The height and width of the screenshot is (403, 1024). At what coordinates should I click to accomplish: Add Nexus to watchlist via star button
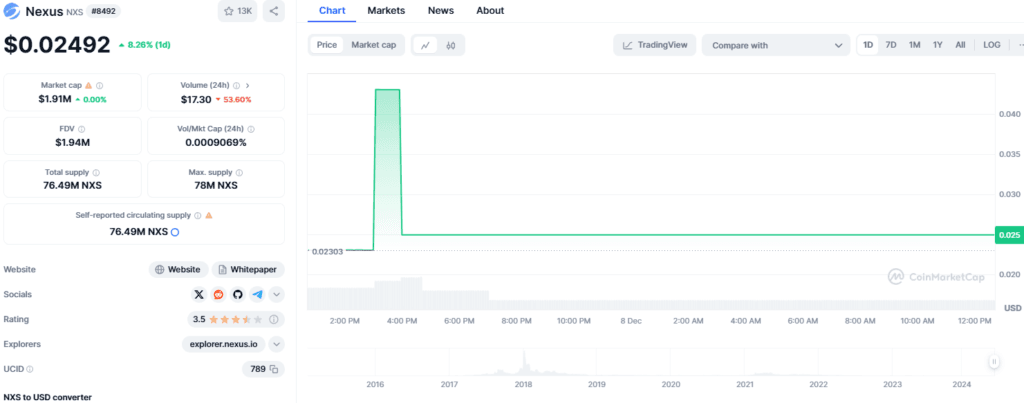point(238,11)
